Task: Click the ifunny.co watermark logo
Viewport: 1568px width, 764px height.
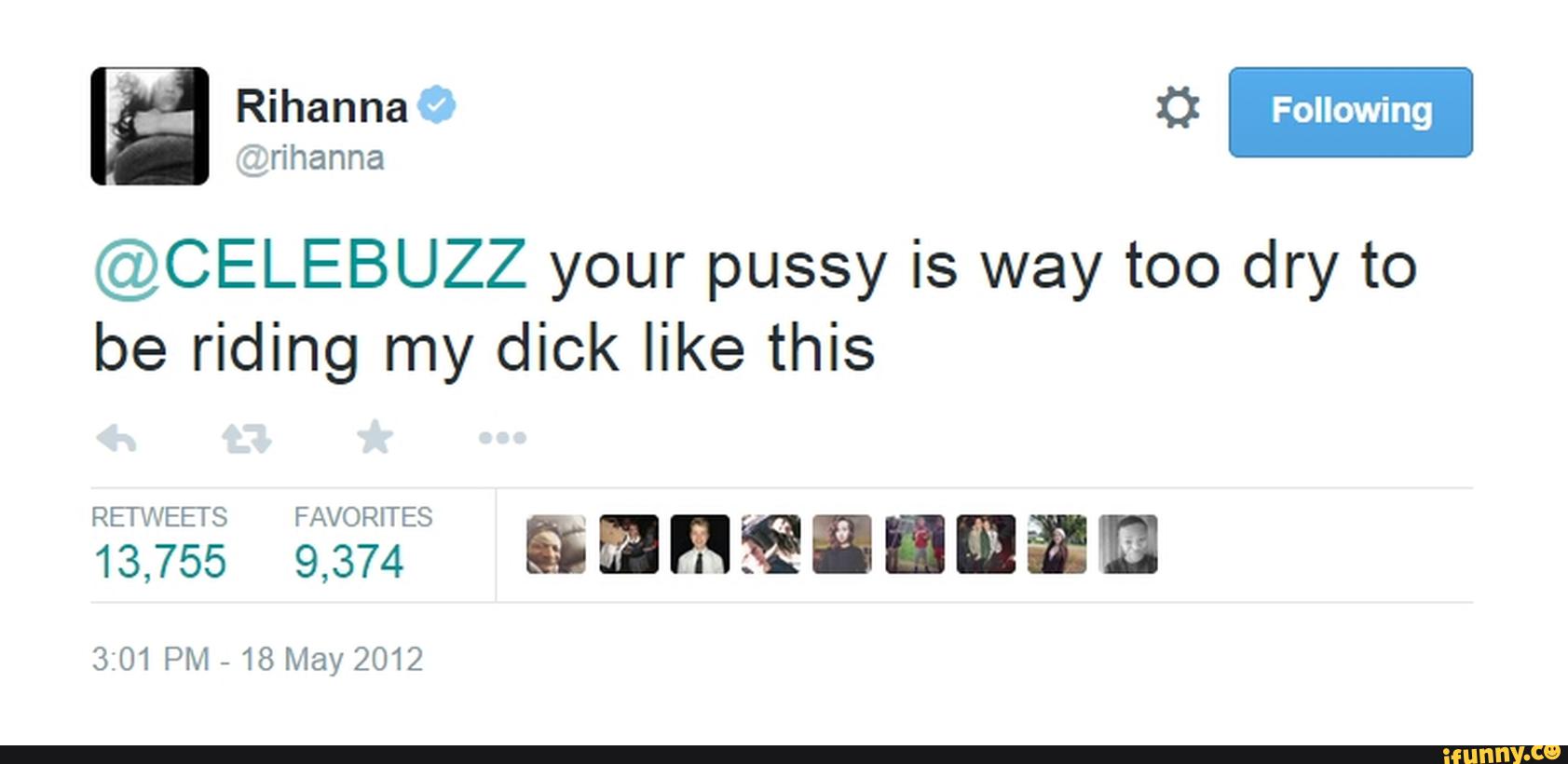Action: point(1502,753)
